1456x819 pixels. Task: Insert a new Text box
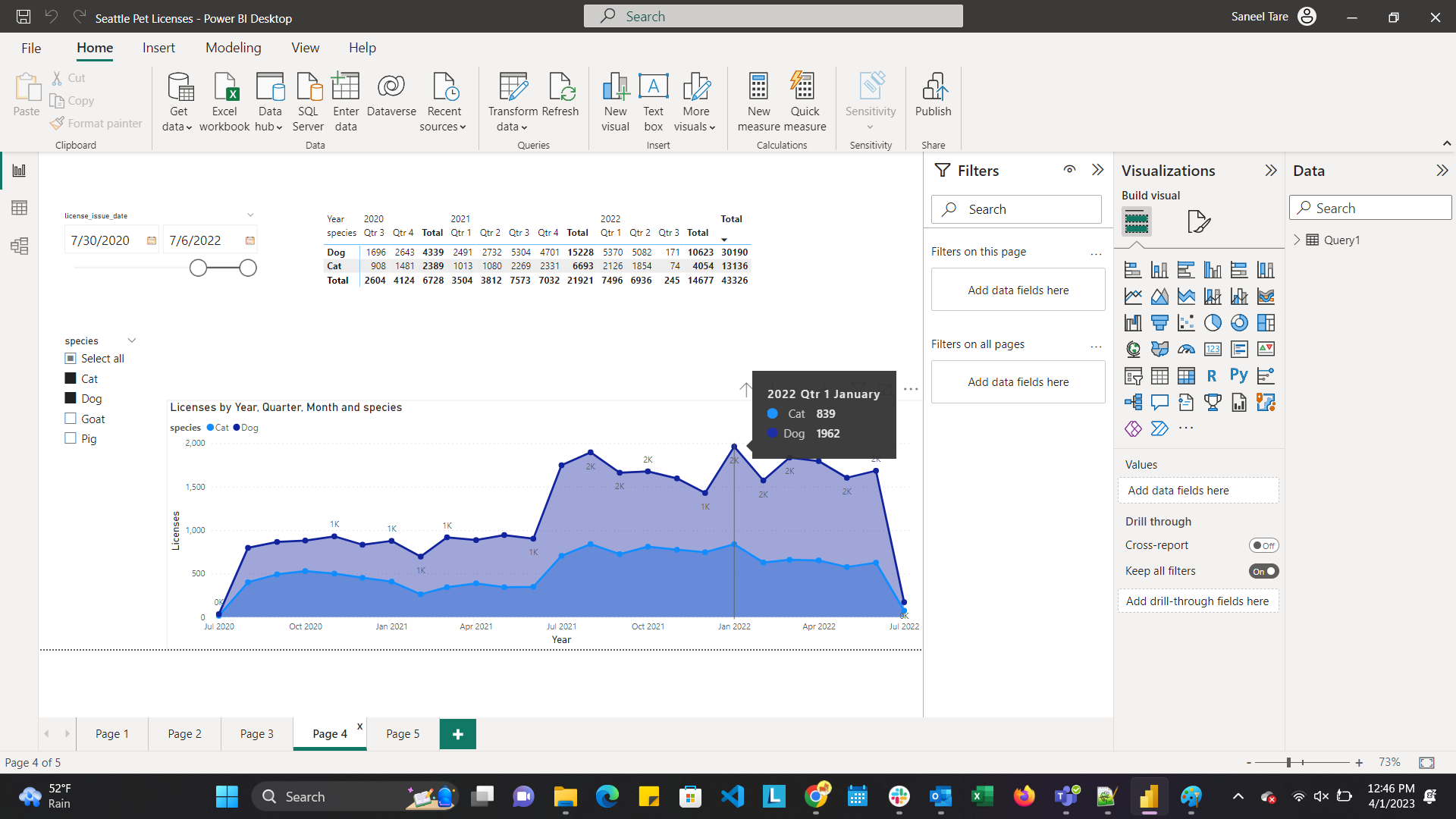(x=653, y=101)
